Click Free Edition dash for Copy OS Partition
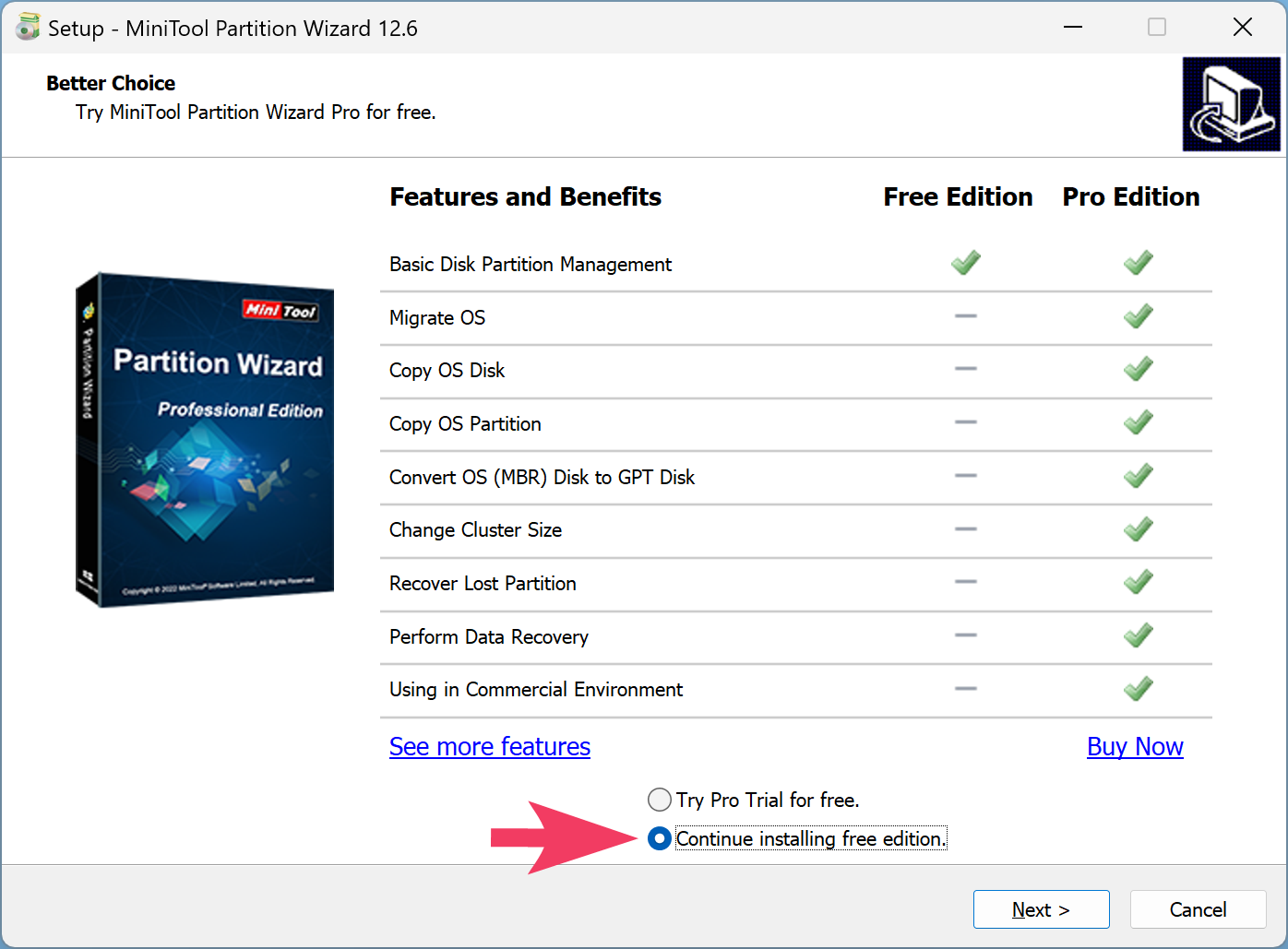The height and width of the screenshot is (949, 1288). pos(966,421)
